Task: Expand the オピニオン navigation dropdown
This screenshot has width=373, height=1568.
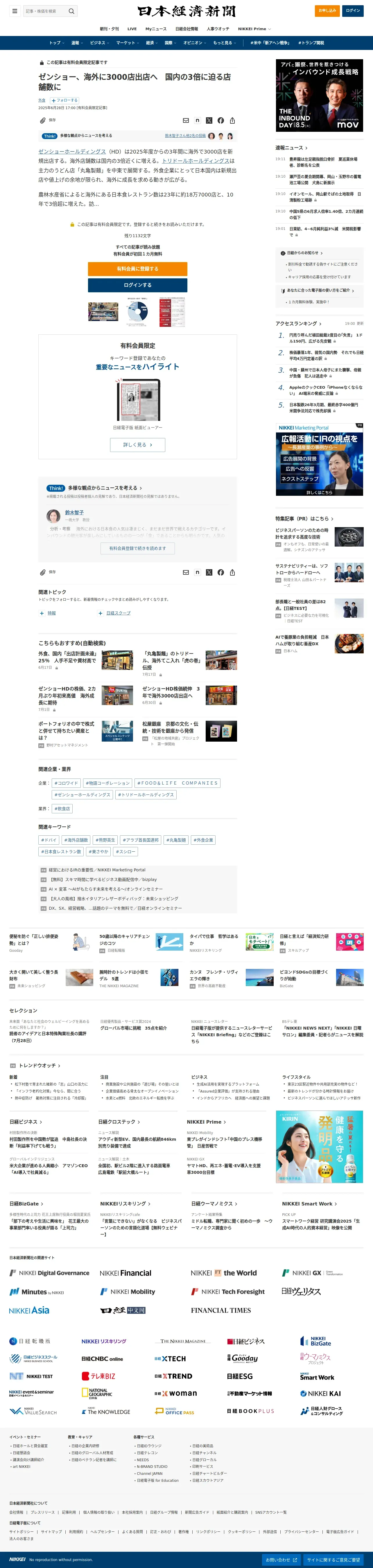Action: click(195, 43)
